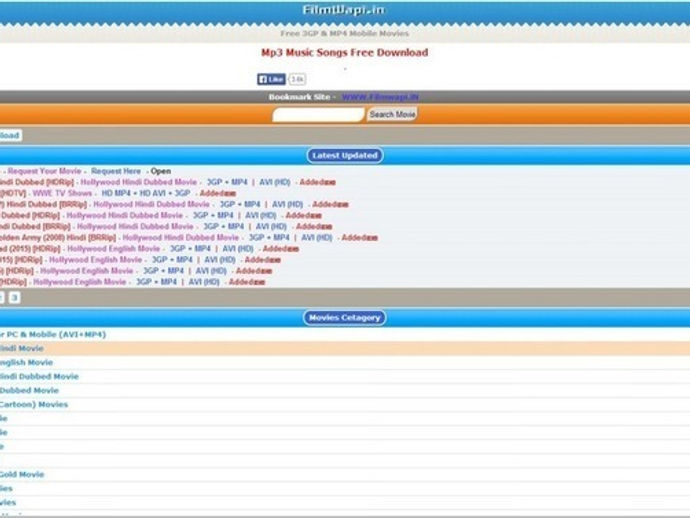690x518 pixels.
Task: Open the Mp3 Music Songs Free Download link
Action: click(345, 52)
